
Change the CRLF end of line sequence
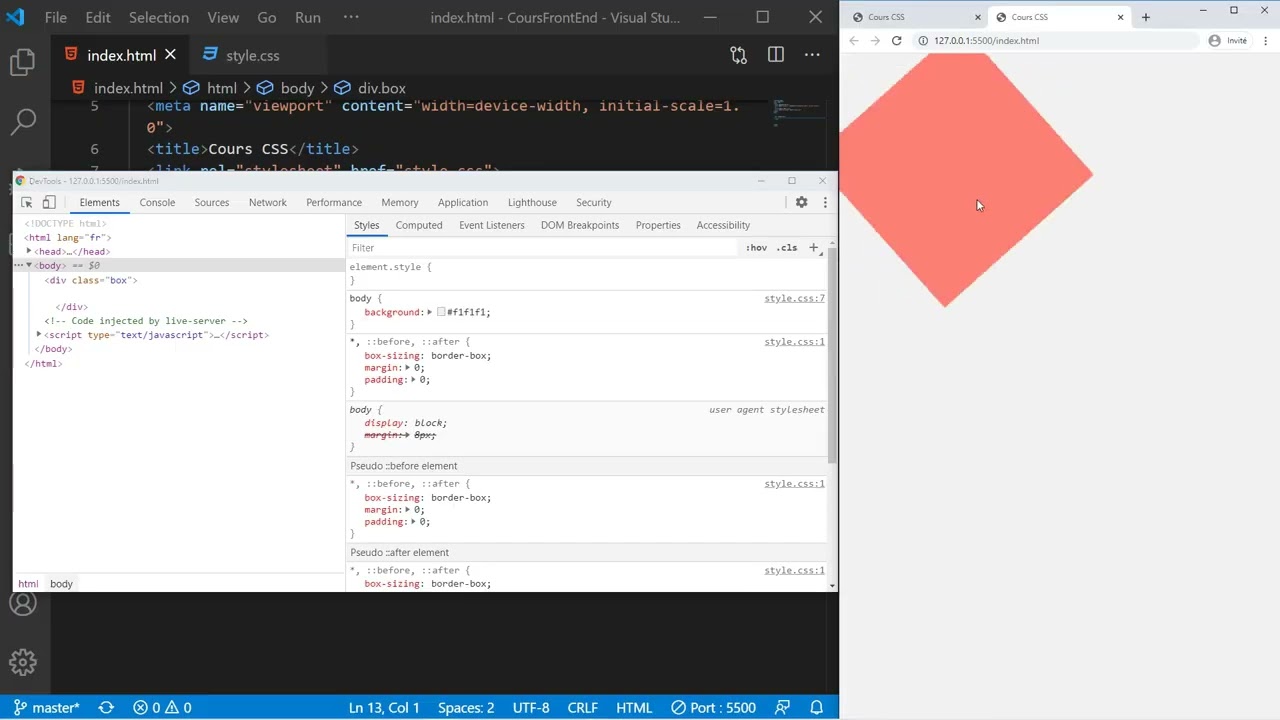pos(583,708)
